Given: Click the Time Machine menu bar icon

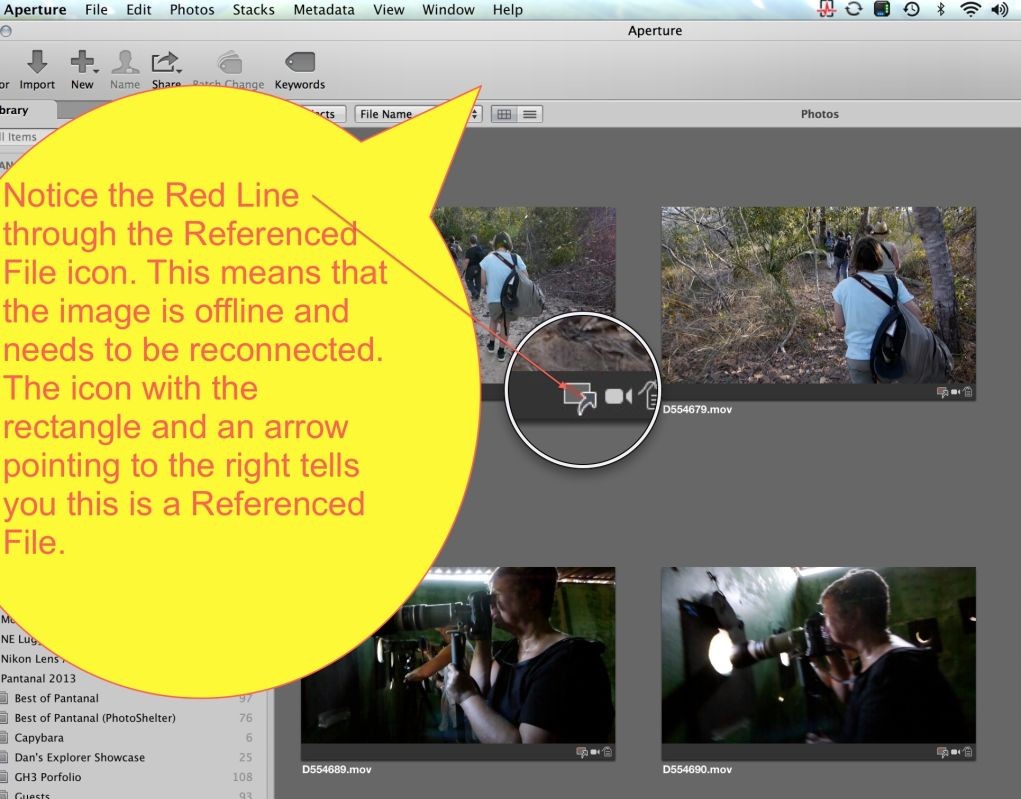Looking at the screenshot, I should (x=912, y=9).
